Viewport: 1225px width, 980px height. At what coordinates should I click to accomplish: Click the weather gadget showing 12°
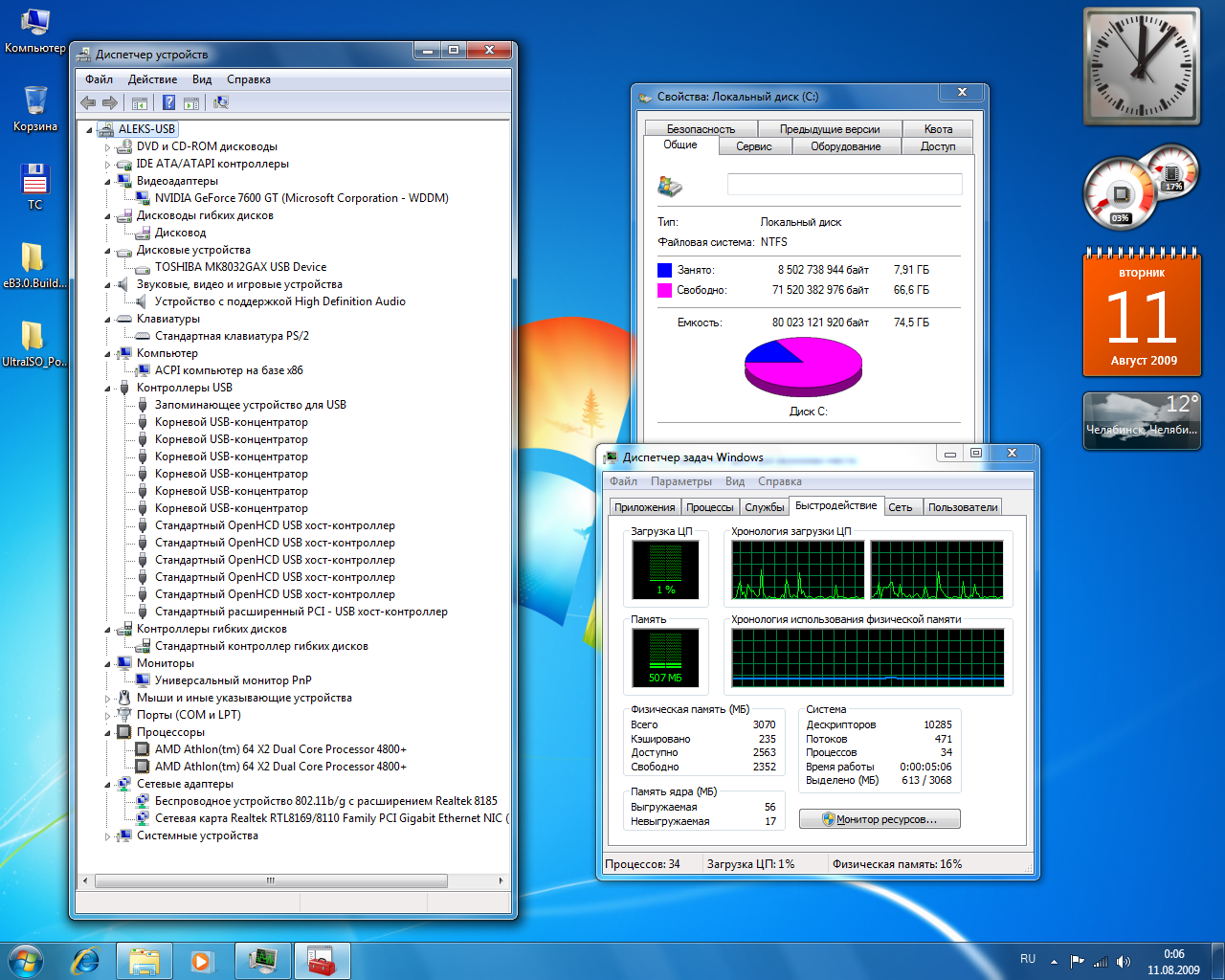point(1142,420)
